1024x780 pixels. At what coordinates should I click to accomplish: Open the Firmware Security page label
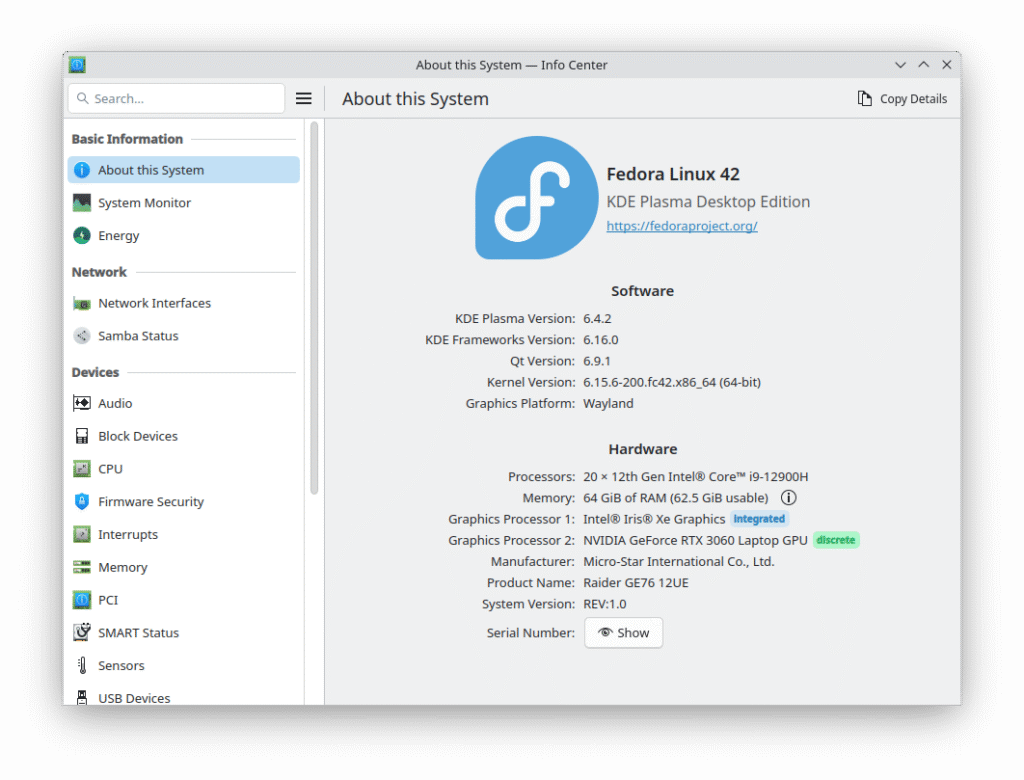click(151, 501)
